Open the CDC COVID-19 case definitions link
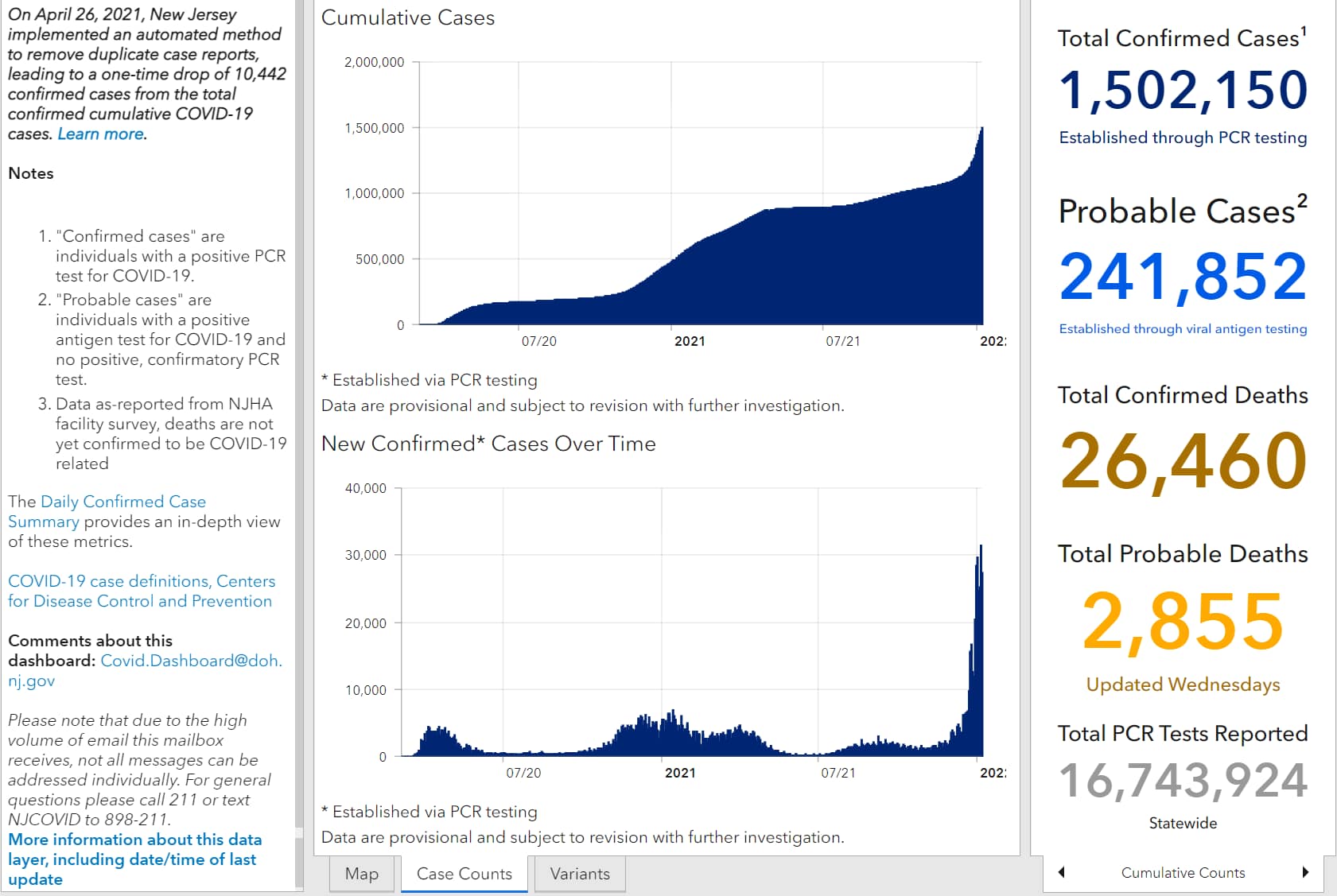This screenshot has width=1337, height=896. [x=142, y=591]
